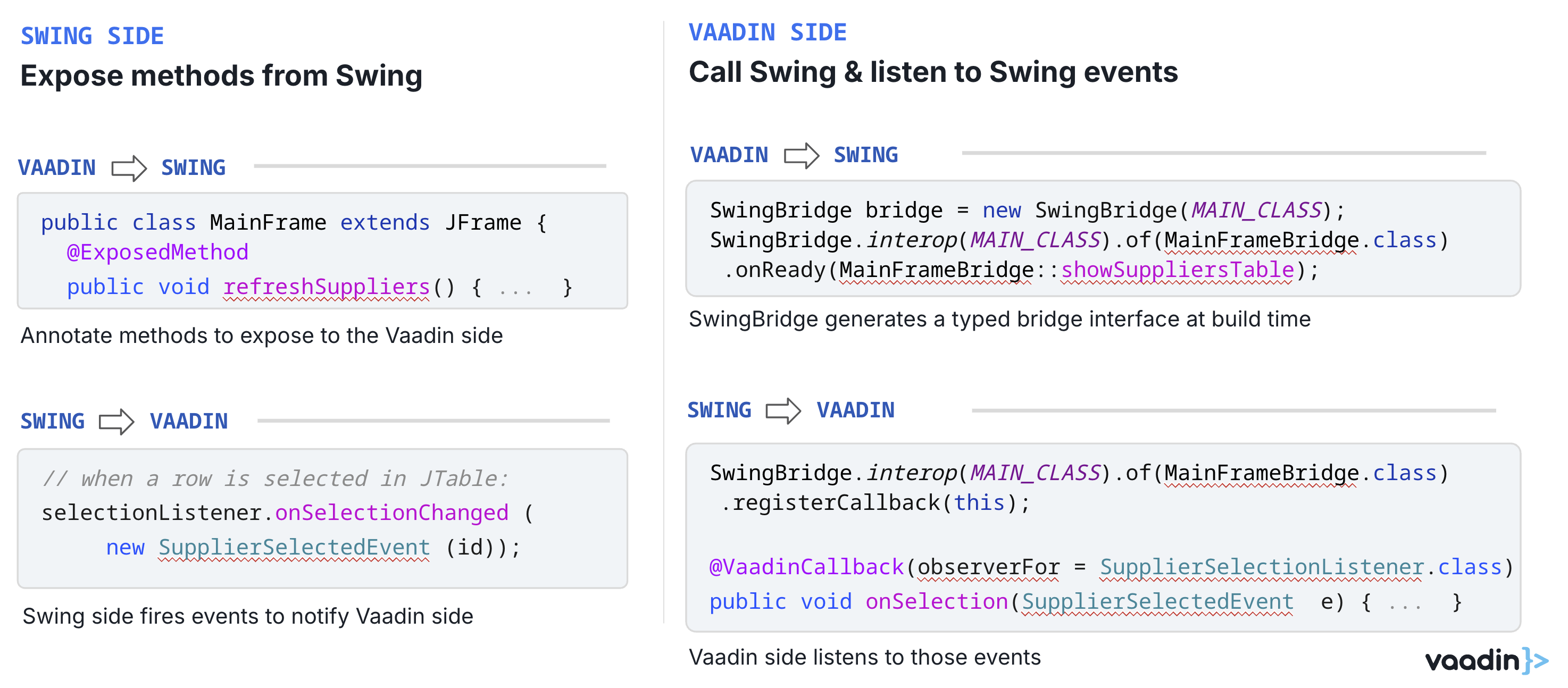
Task: Select the "observerFor" parameter name
Action: [989, 567]
